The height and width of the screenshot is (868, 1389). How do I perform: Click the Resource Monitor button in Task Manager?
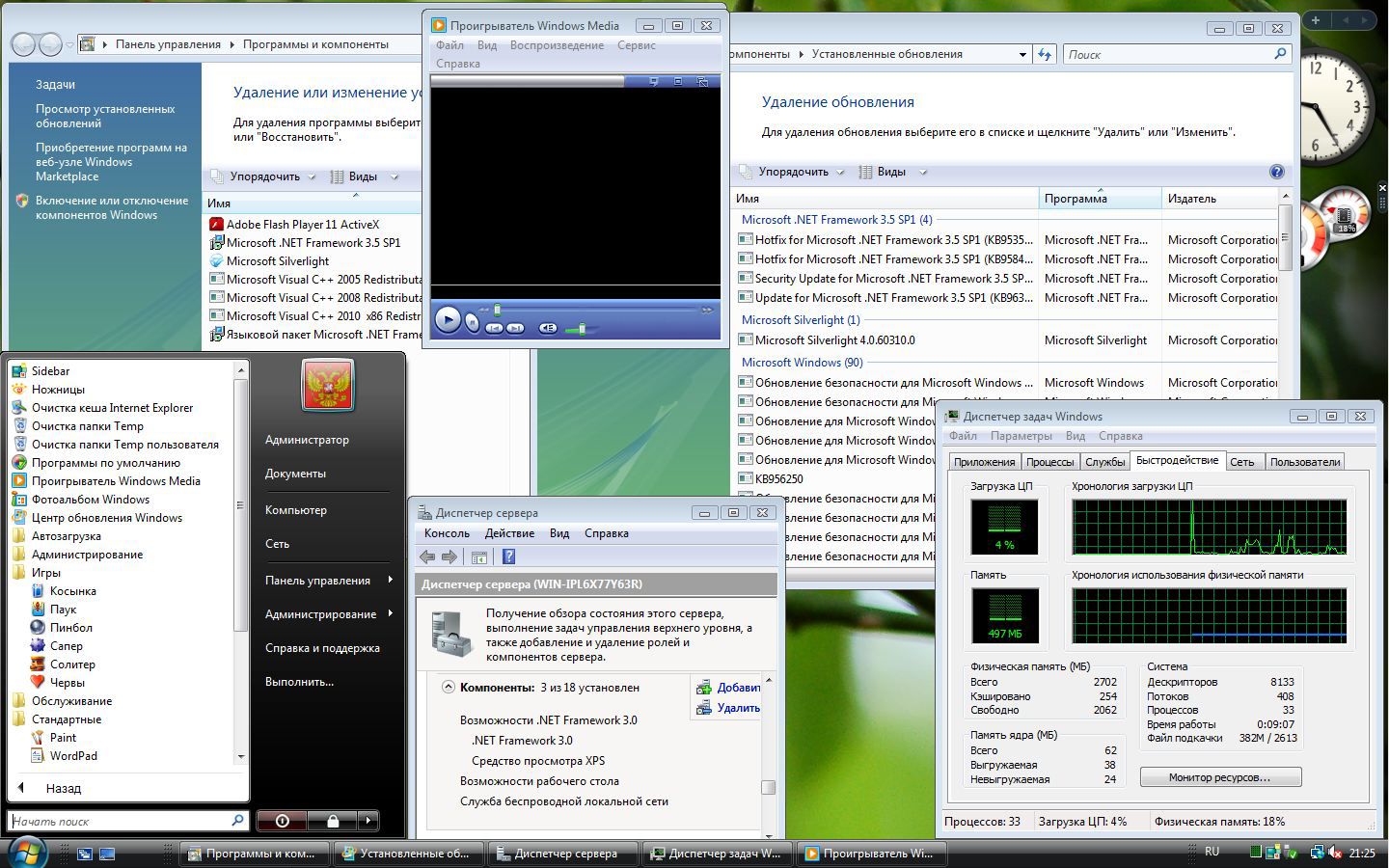pyautogui.click(x=1220, y=777)
